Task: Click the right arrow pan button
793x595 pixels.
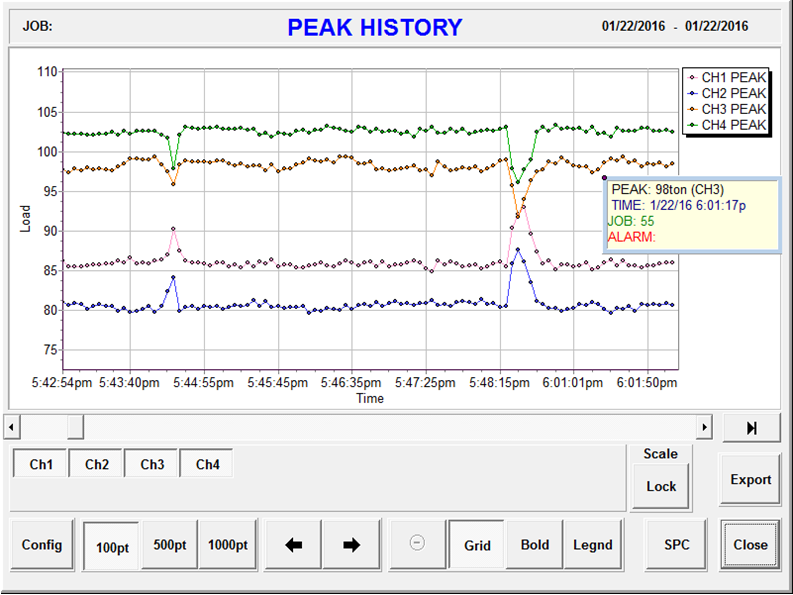Action: click(x=351, y=545)
